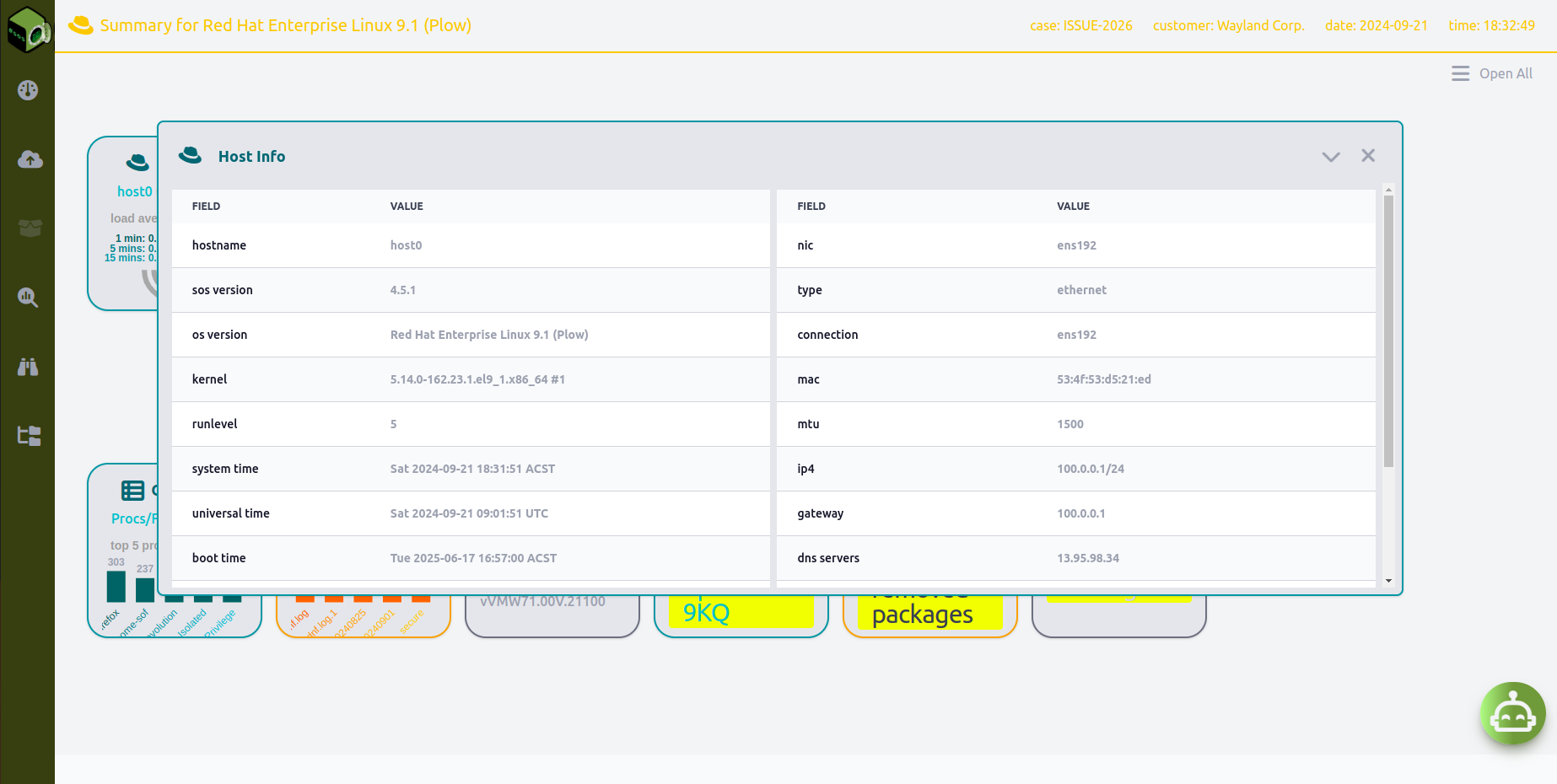Click time: 18:32:49 header text
Viewport: 1557px width, 784px height.
[1492, 25]
